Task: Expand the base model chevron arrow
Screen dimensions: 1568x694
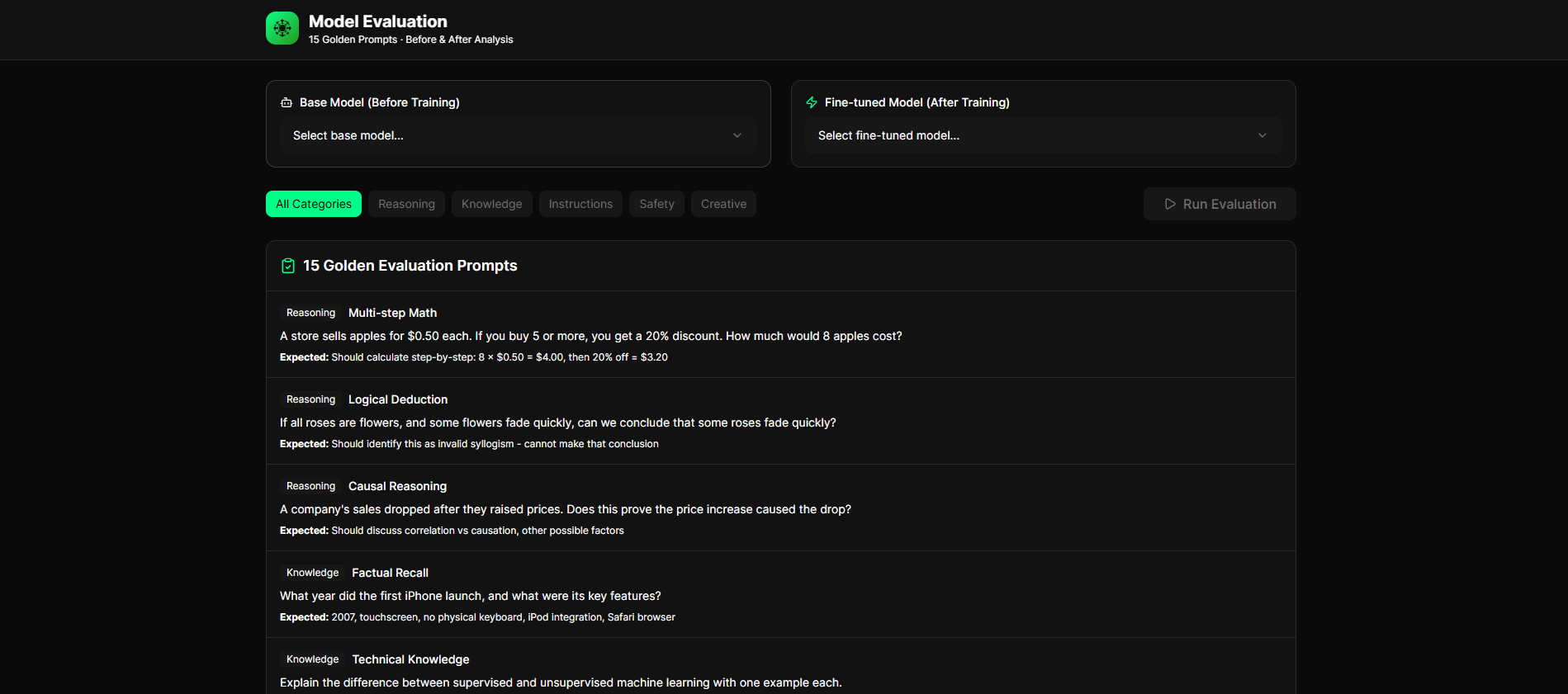Action: [737, 135]
